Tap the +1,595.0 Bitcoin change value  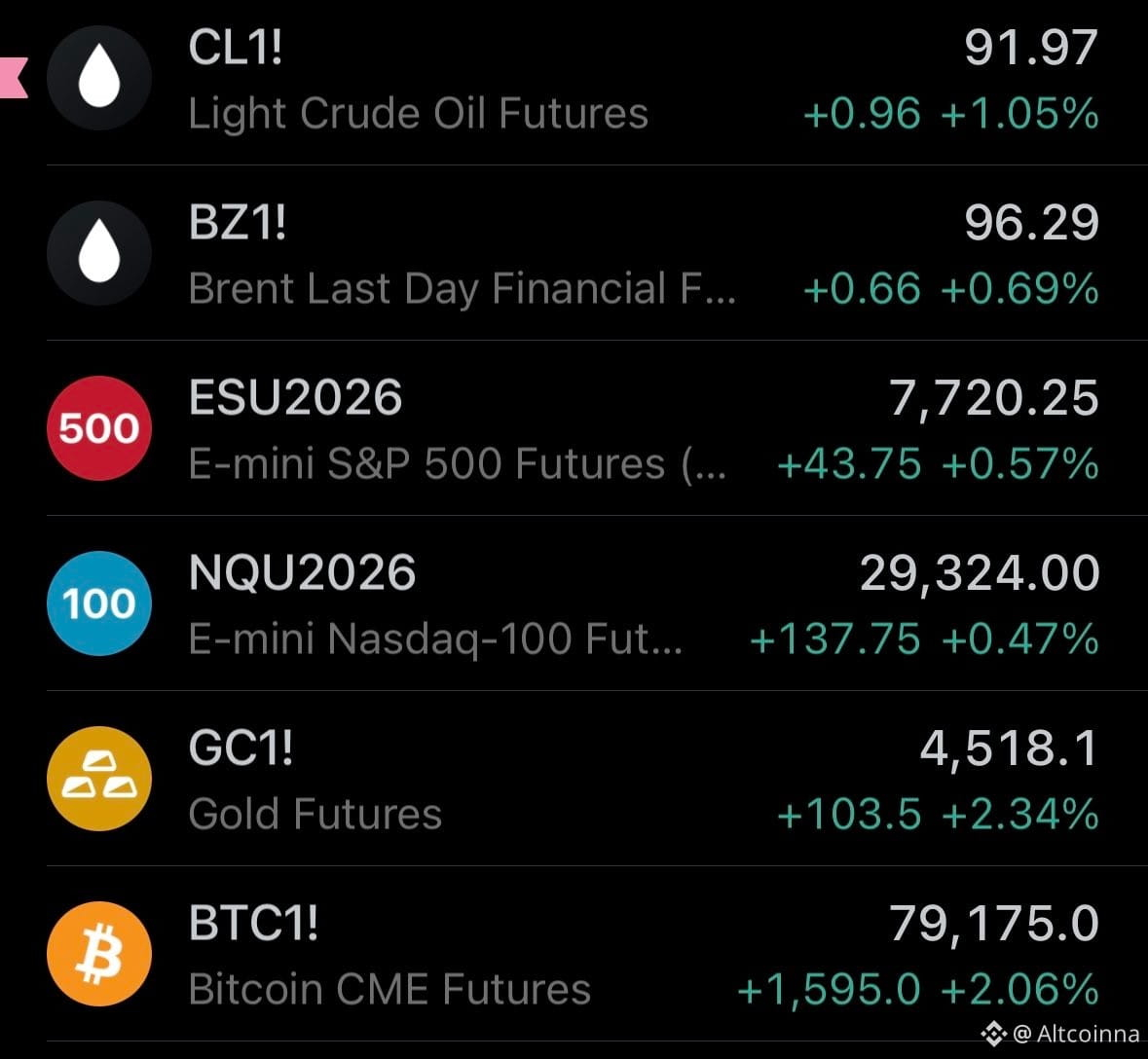(x=828, y=990)
